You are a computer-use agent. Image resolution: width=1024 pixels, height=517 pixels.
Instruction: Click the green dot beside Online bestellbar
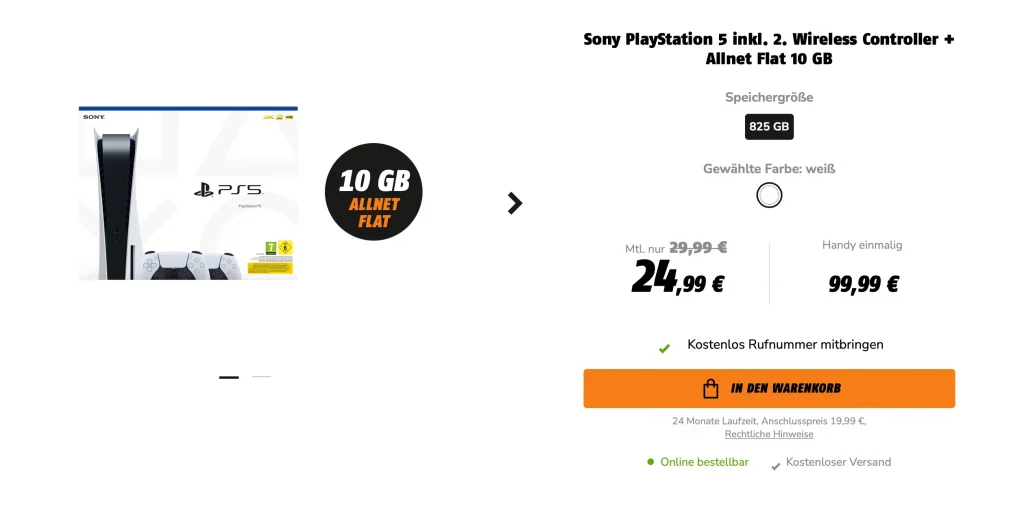click(x=650, y=462)
